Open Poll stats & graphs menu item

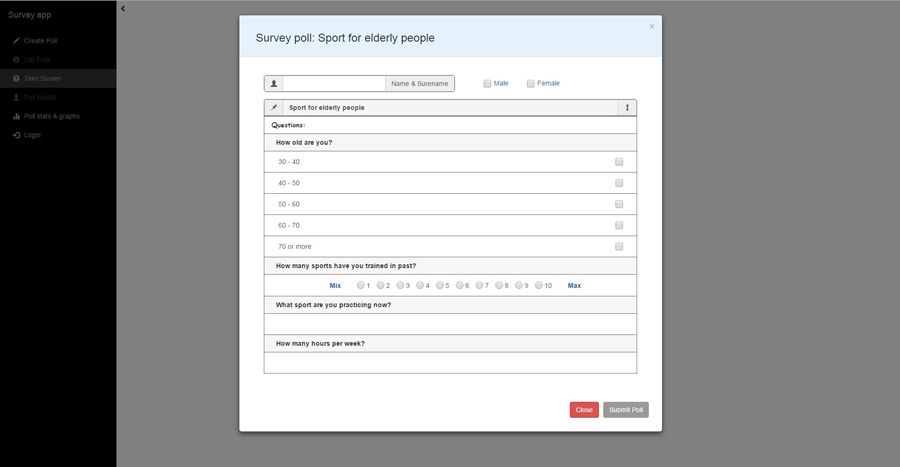[x=52, y=116]
